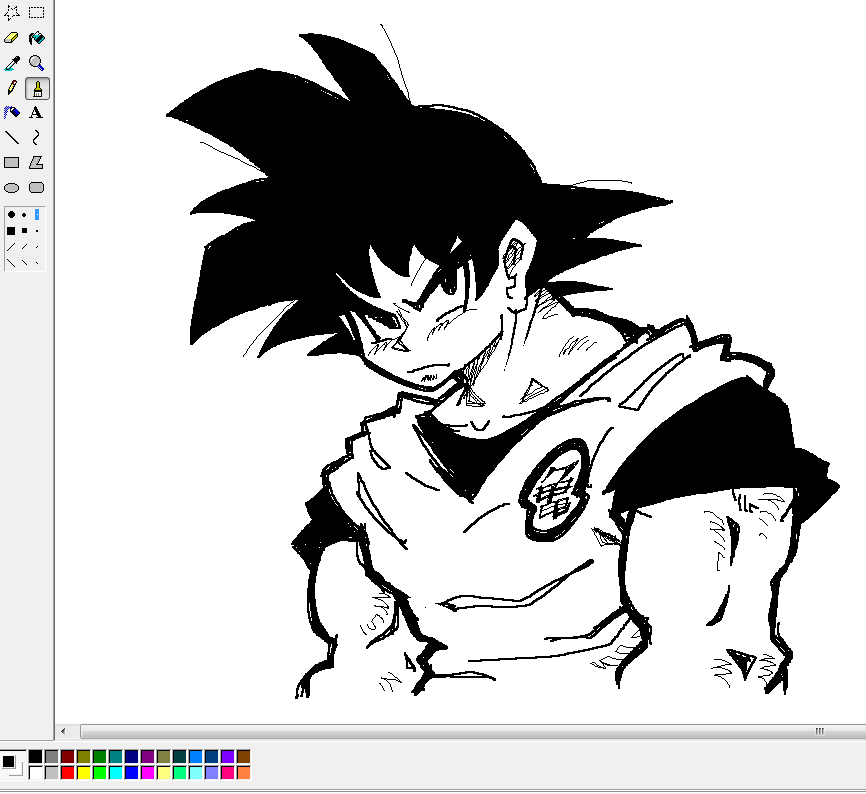The height and width of the screenshot is (794, 866).
Task: Click the foreground/background color indicator box
Action: point(13,765)
